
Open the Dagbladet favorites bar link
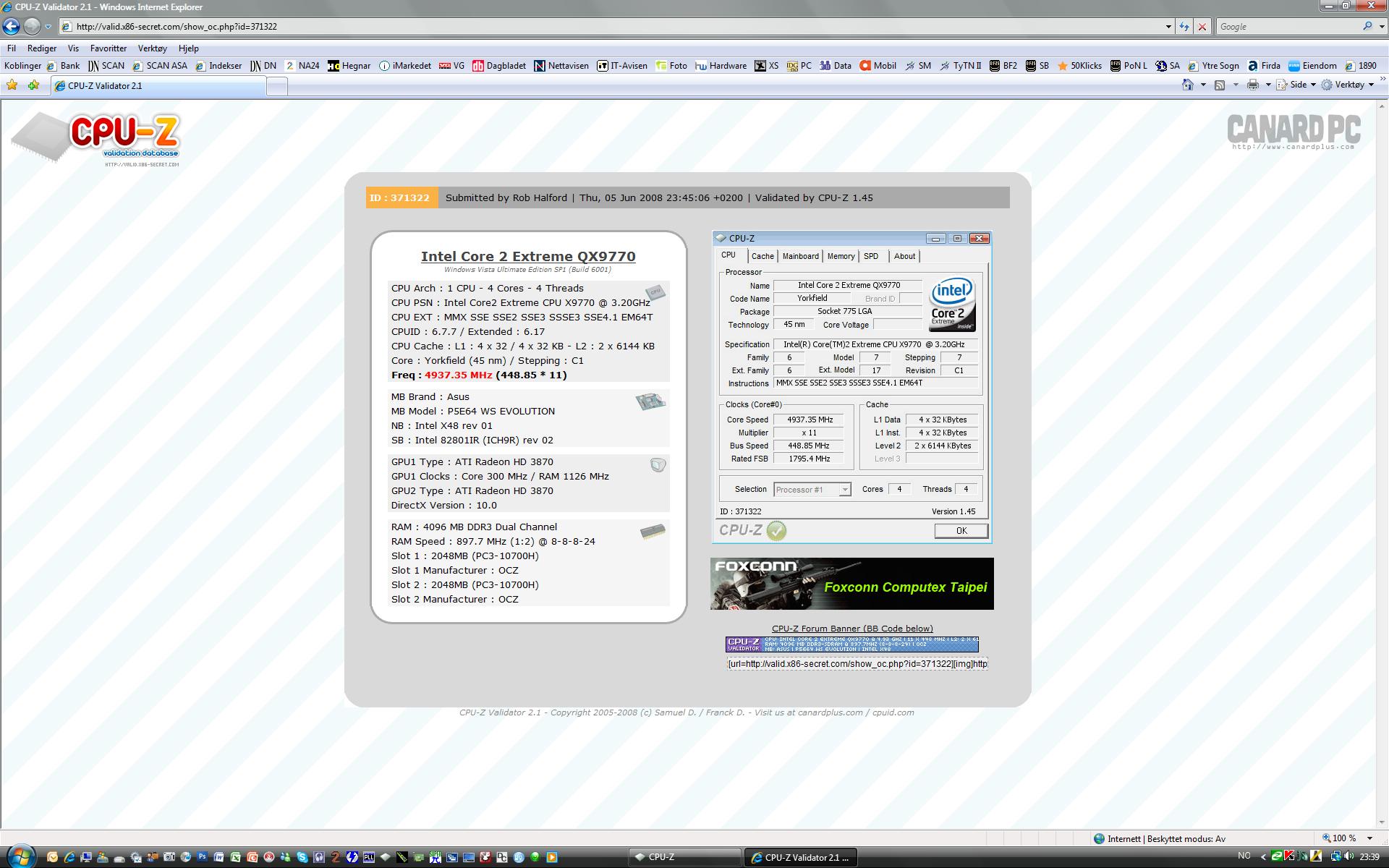click(x=499, y=66)
